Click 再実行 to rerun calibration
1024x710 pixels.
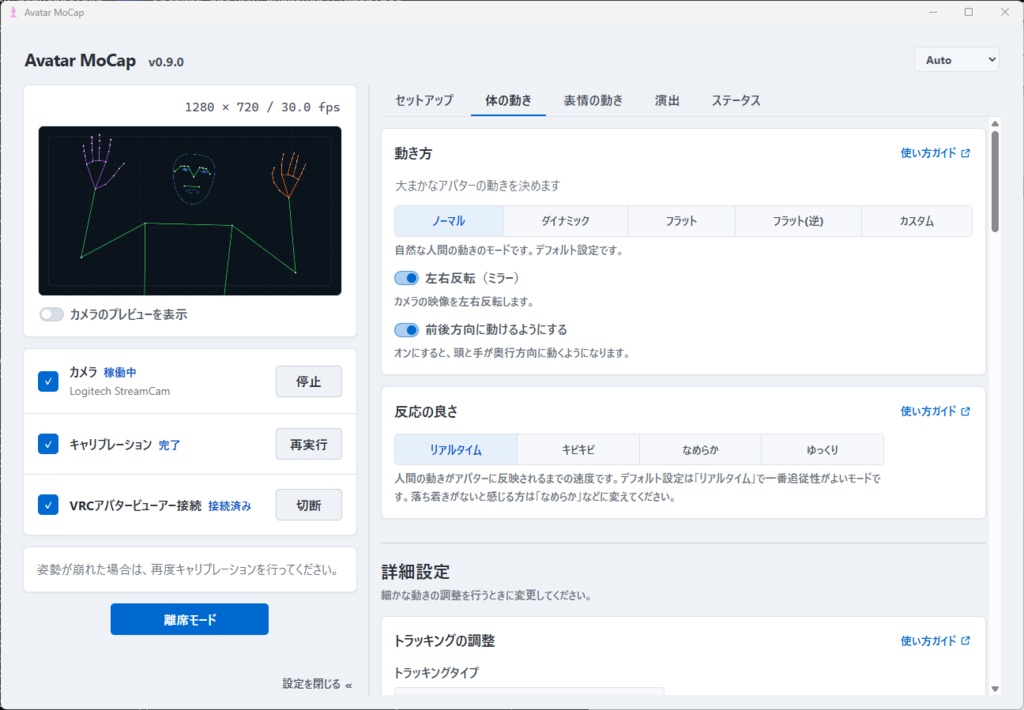309,444
